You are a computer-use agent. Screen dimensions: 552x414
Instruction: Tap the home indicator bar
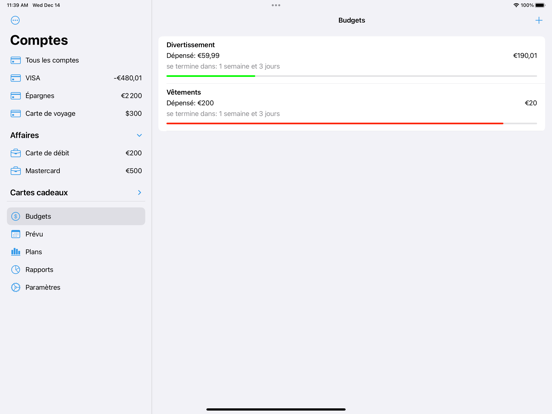pyautogui.click(x=276, y=409)
